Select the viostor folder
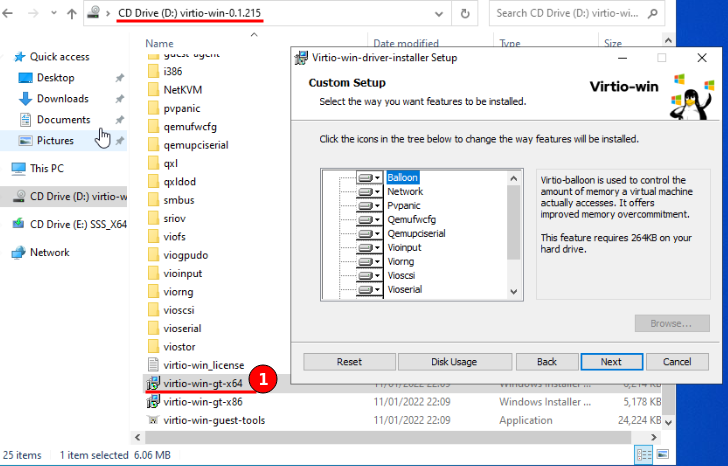 pyautogui.click(x=179, y=347)
